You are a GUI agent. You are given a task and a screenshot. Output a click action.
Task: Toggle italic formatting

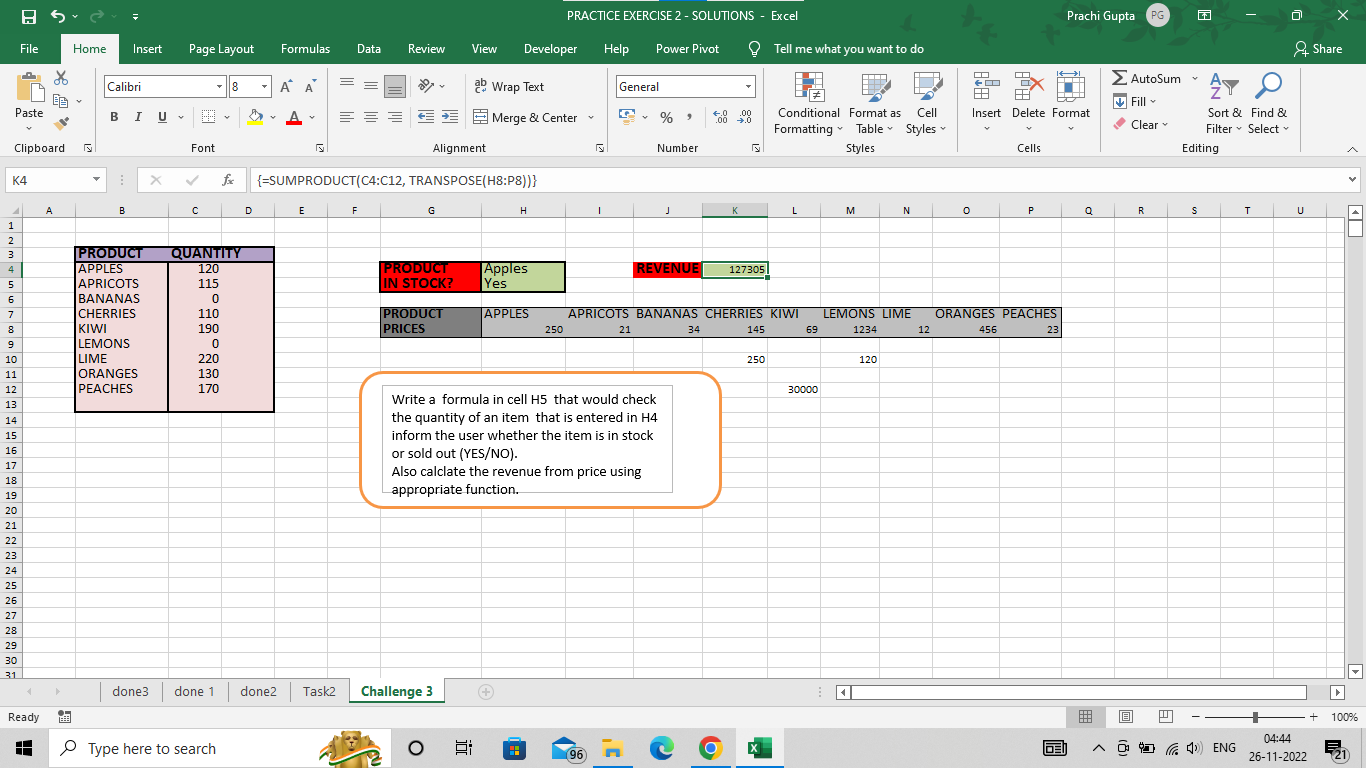point(137,117)
